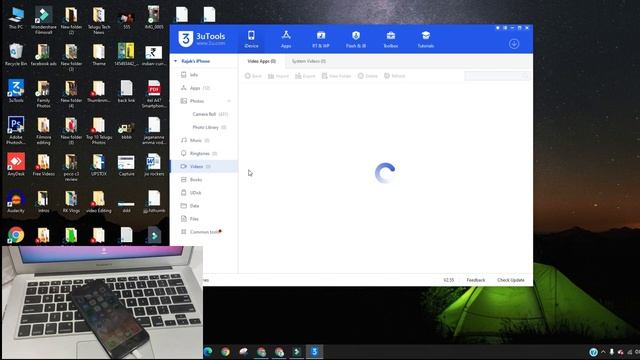Screen dimensions: 640x360
Task: Select the Adobe Photoshop desktop shortcut
Action: pyautogui.click(x=16, y=130)
